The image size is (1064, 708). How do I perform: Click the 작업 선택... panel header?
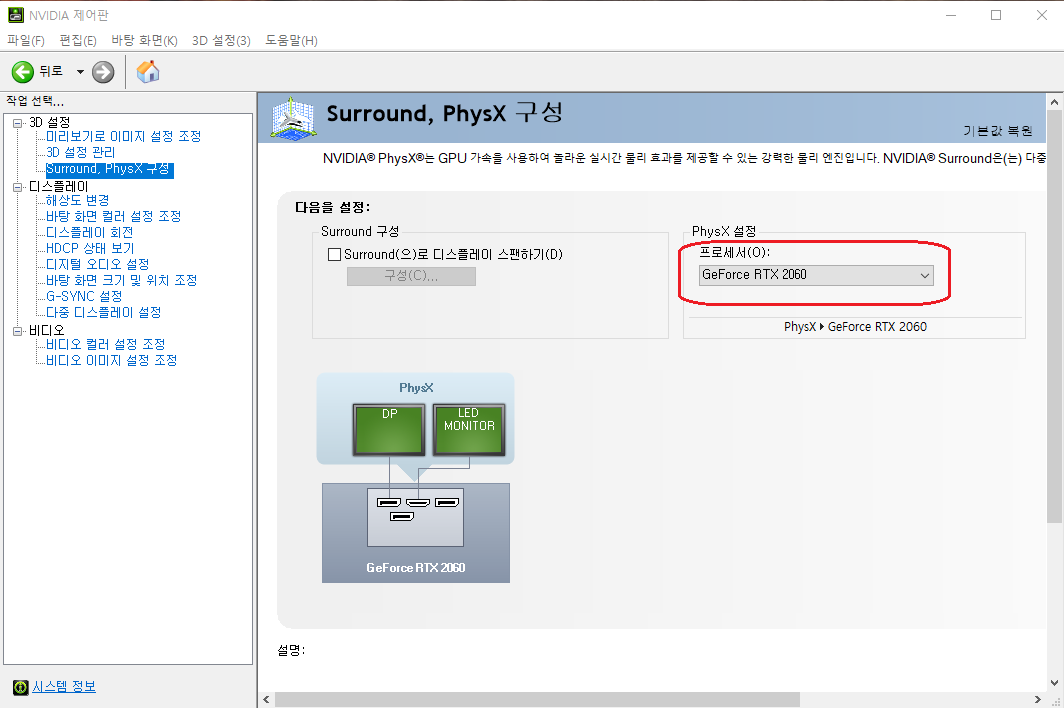pyautogui.click(x=35, y=101)
